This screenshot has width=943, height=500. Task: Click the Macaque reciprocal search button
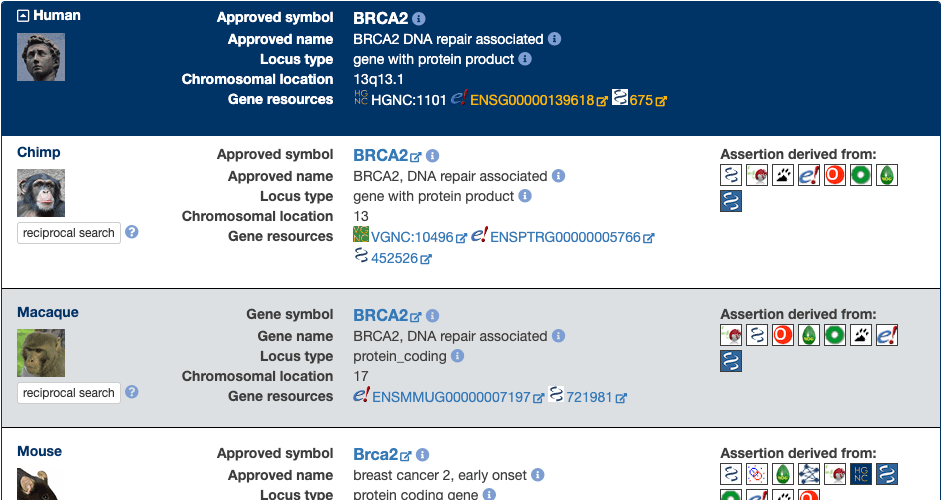tap(69, 393)
